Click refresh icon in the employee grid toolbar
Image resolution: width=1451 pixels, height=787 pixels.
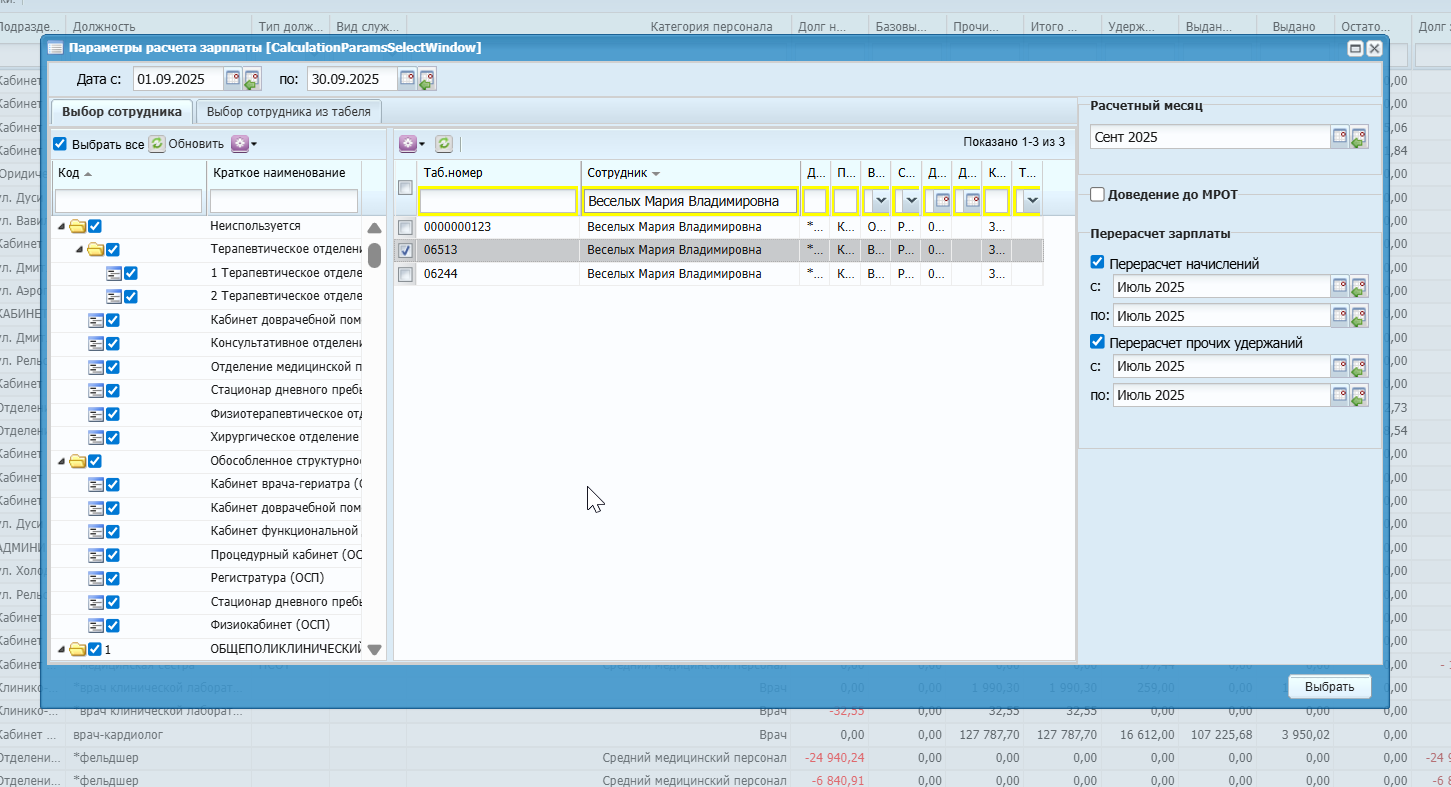click(x=444, y=144)
